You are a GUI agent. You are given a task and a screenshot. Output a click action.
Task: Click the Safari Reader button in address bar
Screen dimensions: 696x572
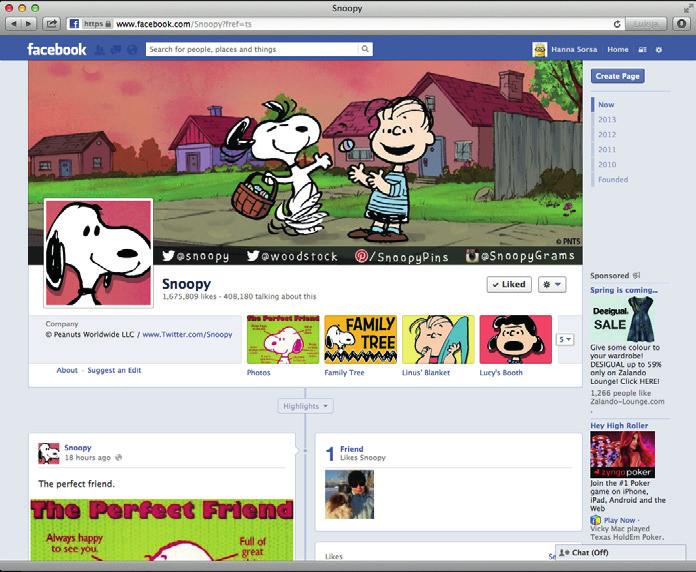[x=645, y=24]
